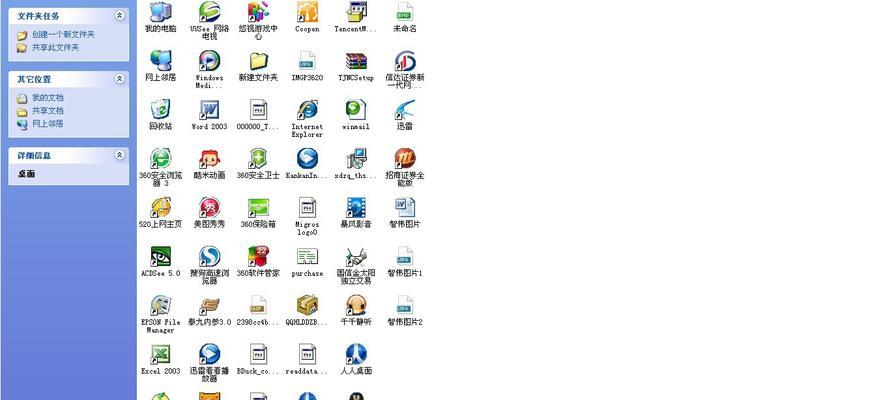Select the 000000_T... file icon
The height and width of the screenshot is (400, 879).
[258, 109]
